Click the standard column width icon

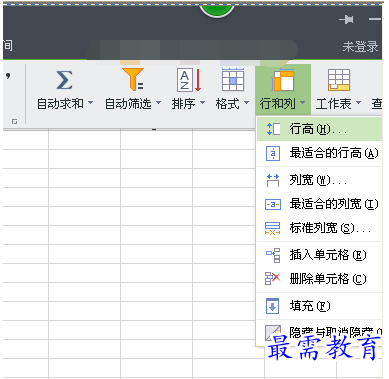pos(272,228)
